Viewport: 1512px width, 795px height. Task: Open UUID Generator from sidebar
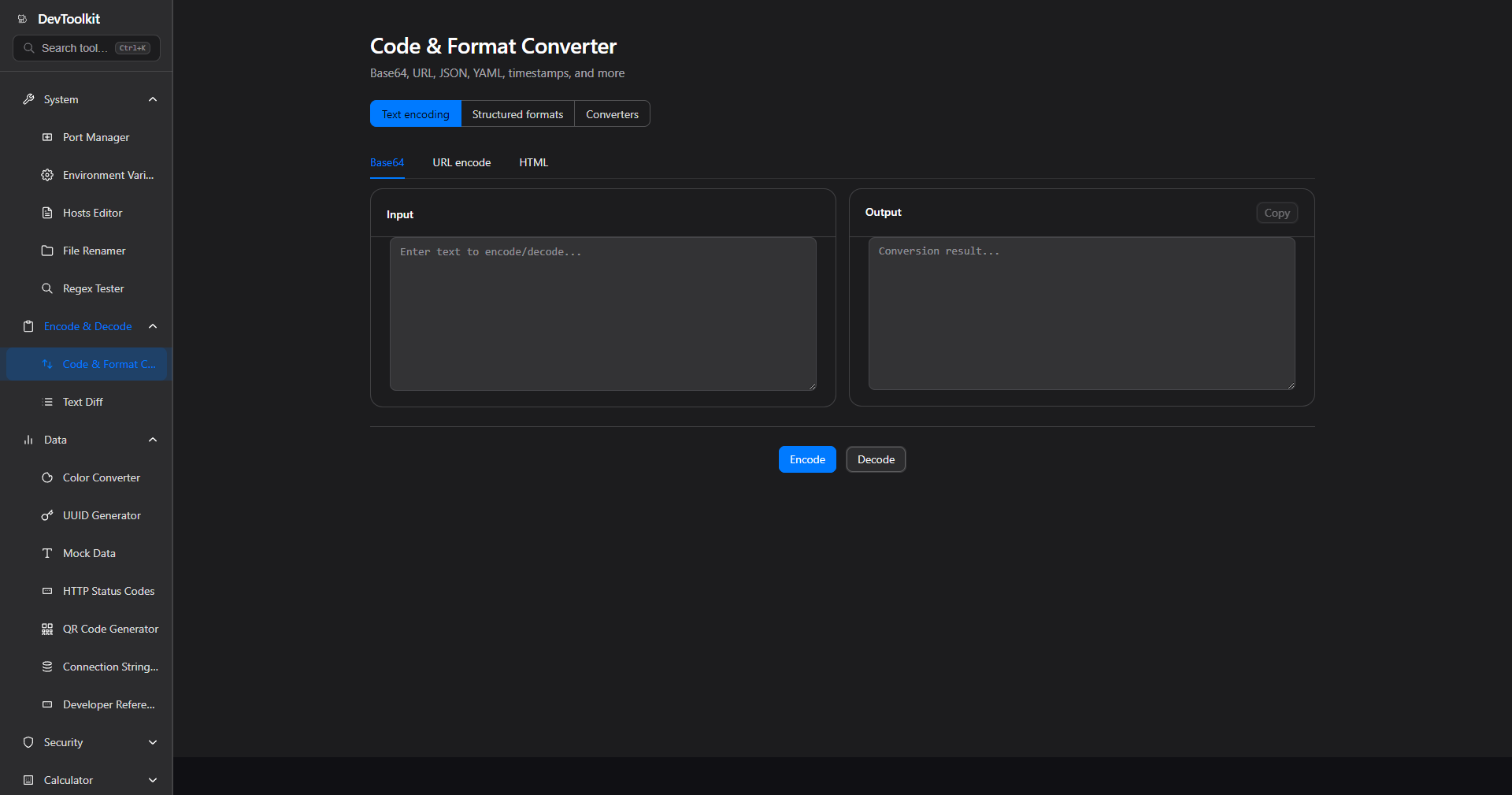87,515
